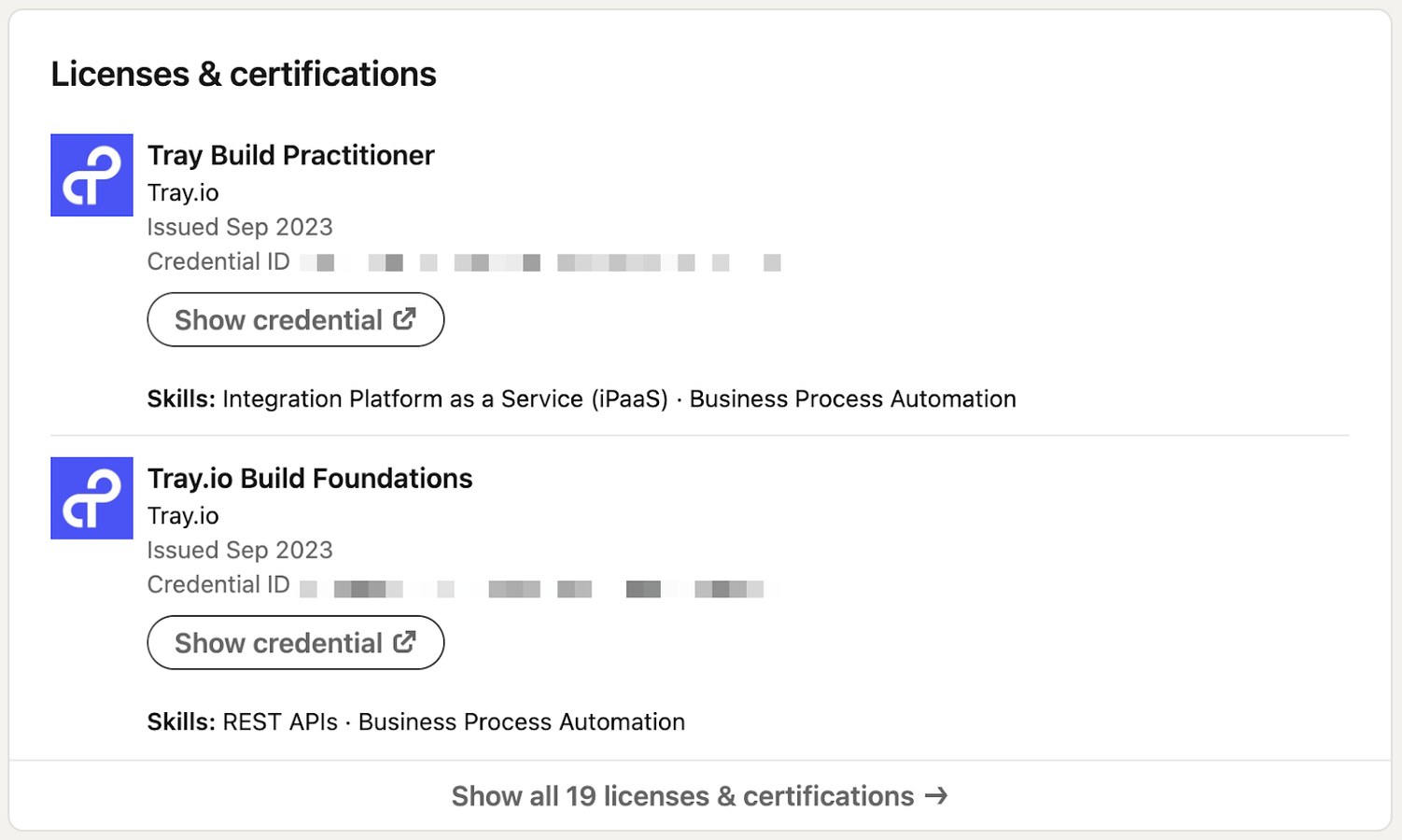
Task: Show all 19 licenses & certifications
Action: [682, 796]
